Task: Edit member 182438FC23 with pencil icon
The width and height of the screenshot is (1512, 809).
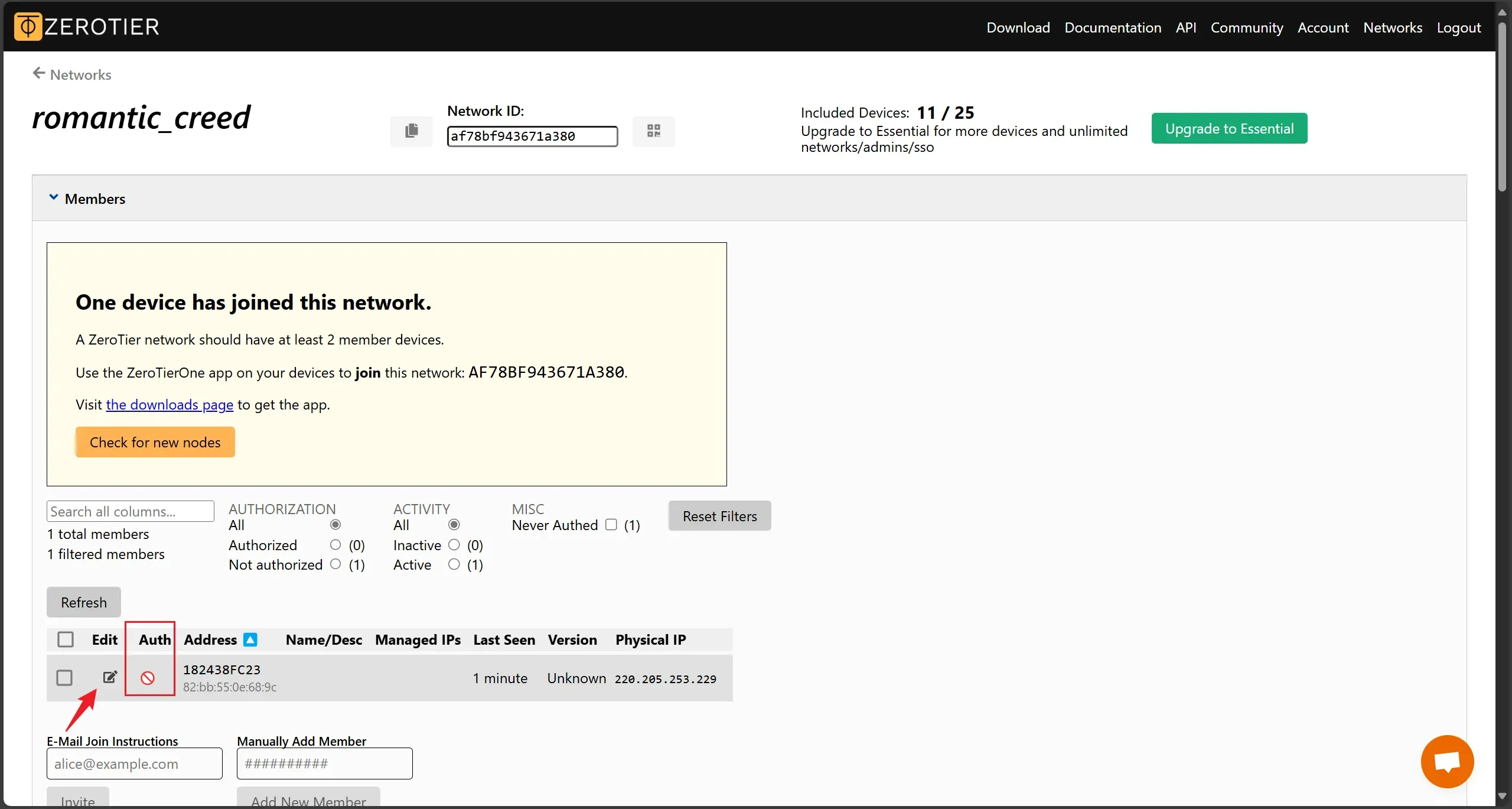Action: click(110, 677)
